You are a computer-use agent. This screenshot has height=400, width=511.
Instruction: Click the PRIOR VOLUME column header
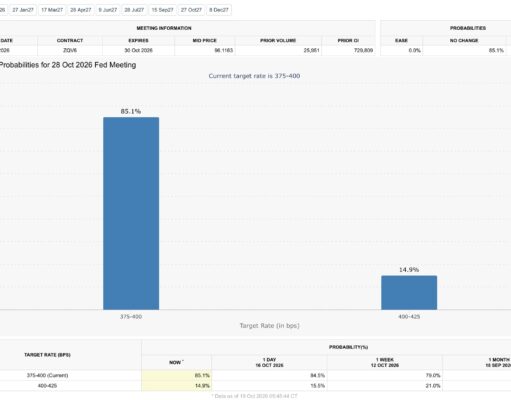278,40
